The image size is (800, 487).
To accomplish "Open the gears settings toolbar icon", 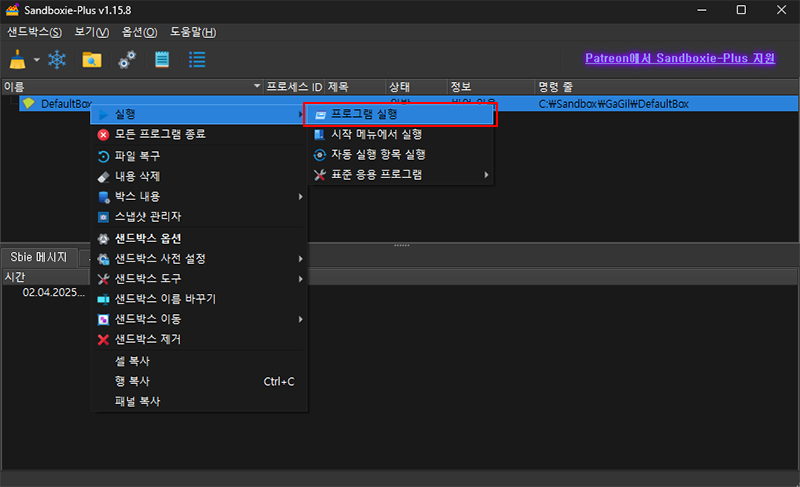I will coord(127,60).
